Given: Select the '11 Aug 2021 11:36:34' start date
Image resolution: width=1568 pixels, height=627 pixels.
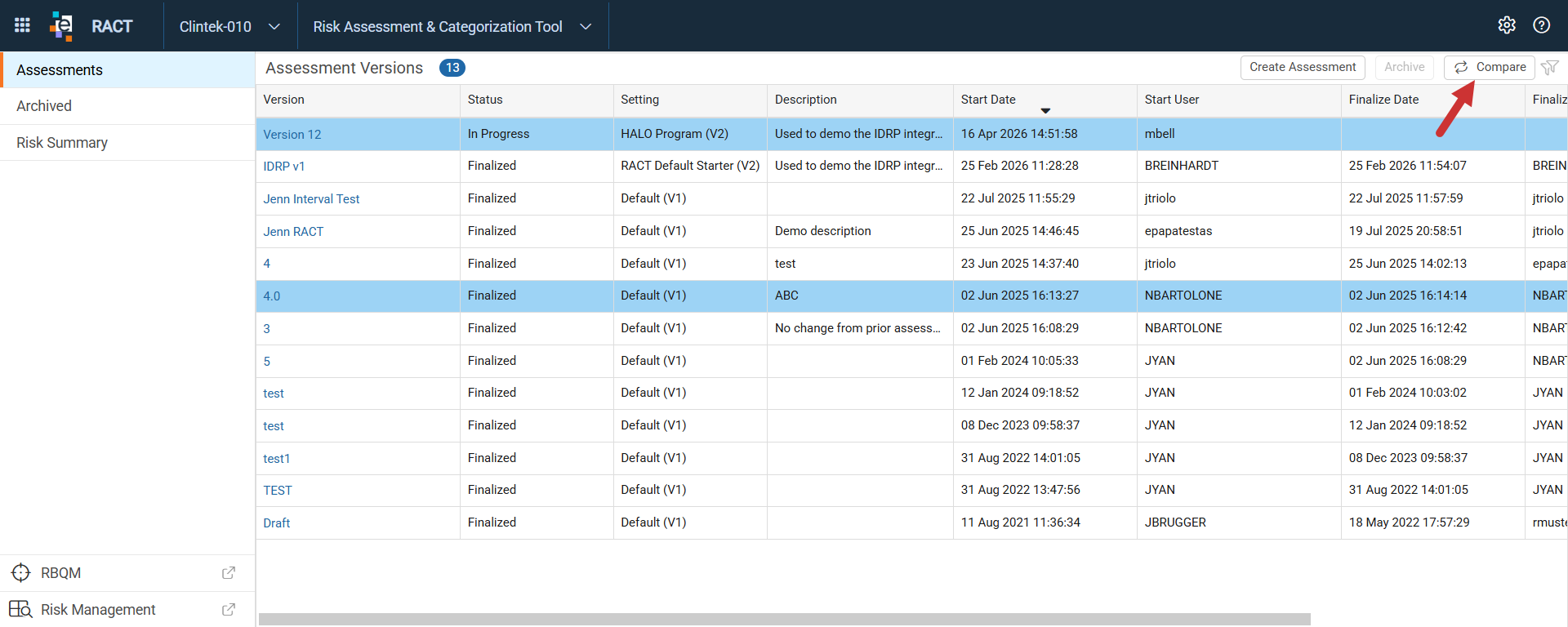Looking at the screenshot, I should (1045, 522).
